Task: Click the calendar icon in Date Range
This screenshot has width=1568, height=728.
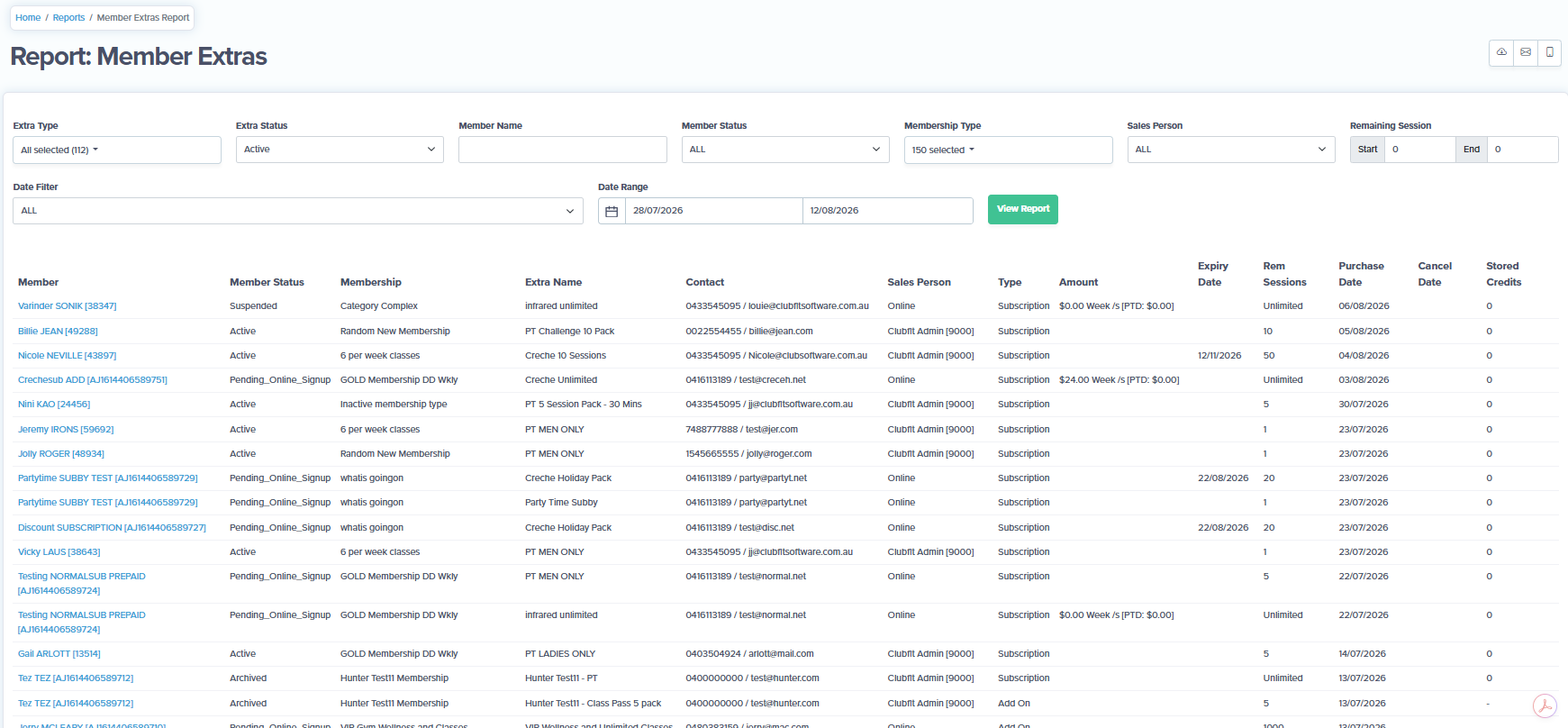Action: [612, 211]
